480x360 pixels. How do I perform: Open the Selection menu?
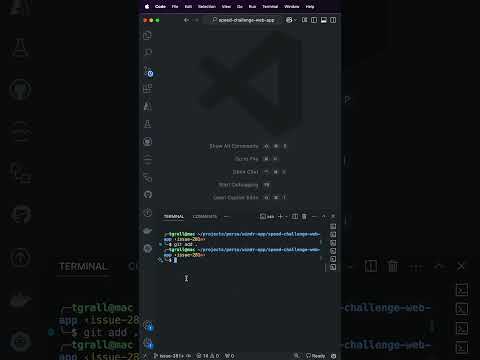(207, 6)
